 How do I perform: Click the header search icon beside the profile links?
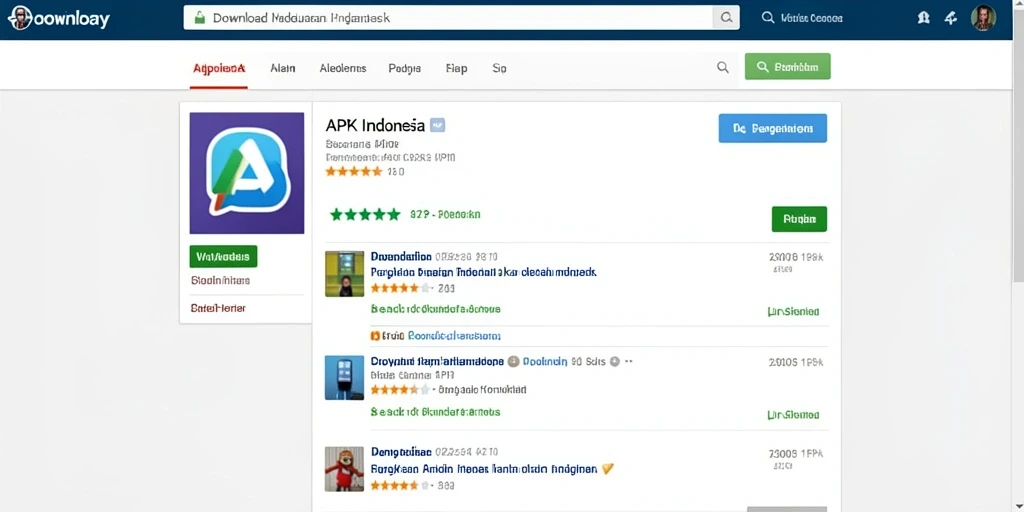click(768, 18)
